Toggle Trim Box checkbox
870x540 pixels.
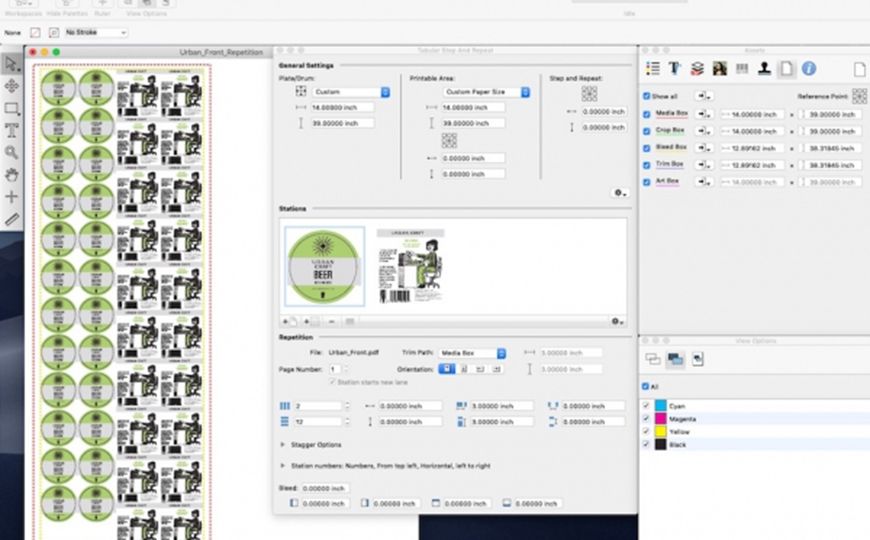point(646,165)
